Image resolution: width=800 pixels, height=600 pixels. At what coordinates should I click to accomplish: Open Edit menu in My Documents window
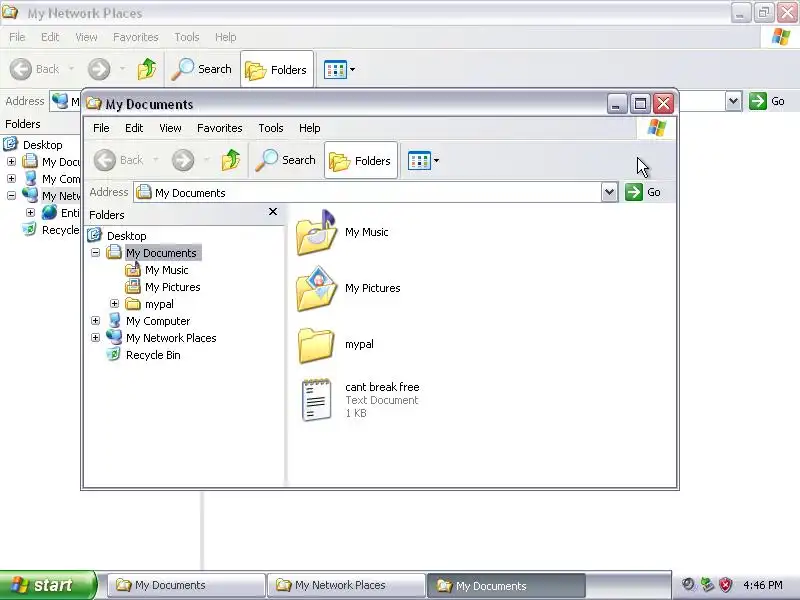coord(134,128)
